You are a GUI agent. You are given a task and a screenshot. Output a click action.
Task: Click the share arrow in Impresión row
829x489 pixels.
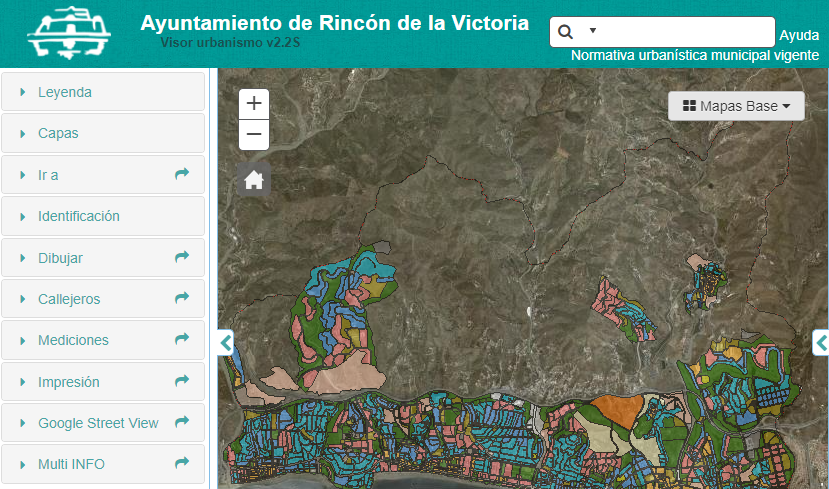pos(182,381)
